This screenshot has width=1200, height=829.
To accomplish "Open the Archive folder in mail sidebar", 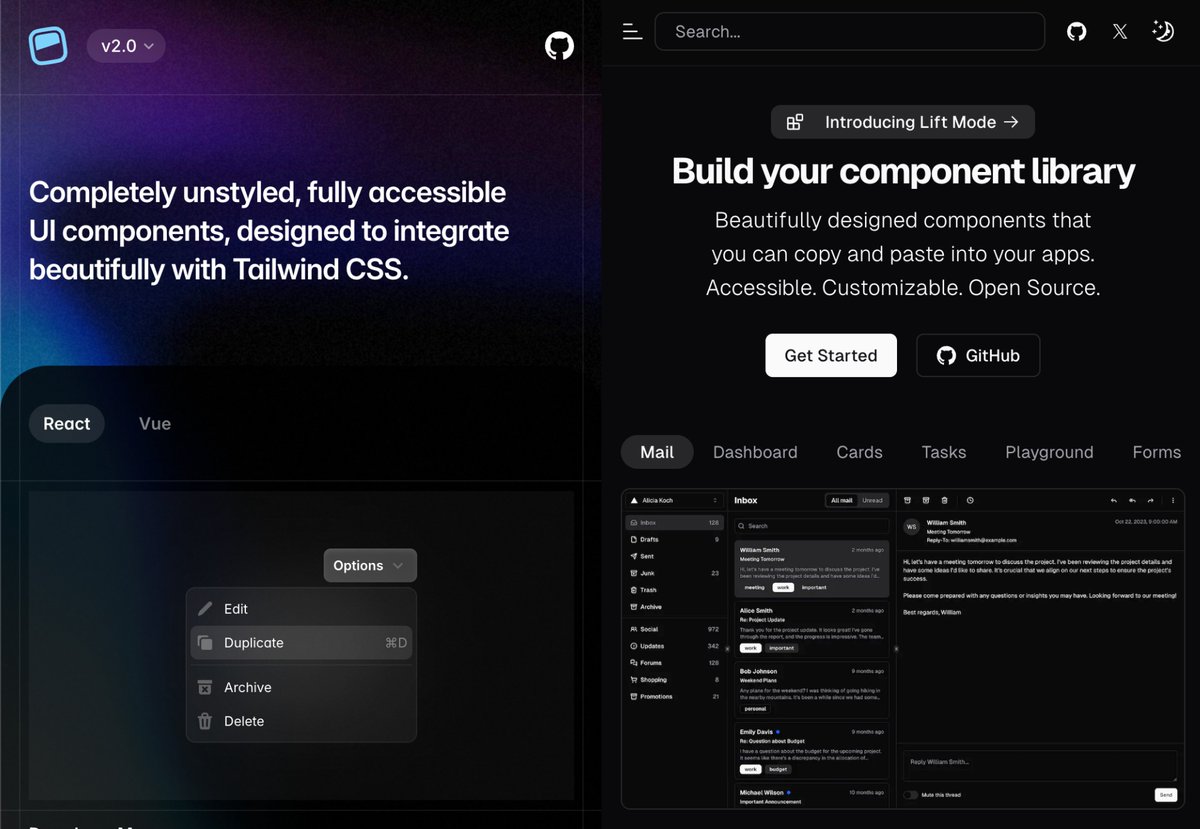I will [x=674, y=607].
